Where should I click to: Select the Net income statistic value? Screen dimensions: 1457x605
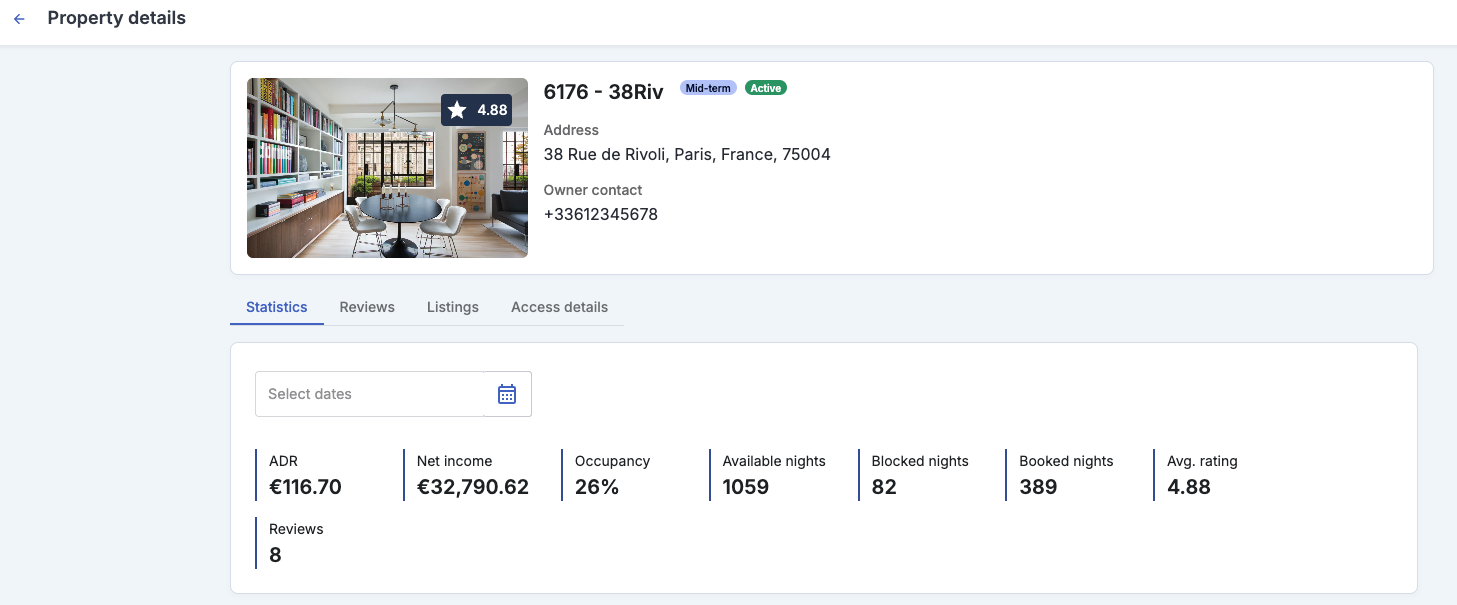click(473, 487)
